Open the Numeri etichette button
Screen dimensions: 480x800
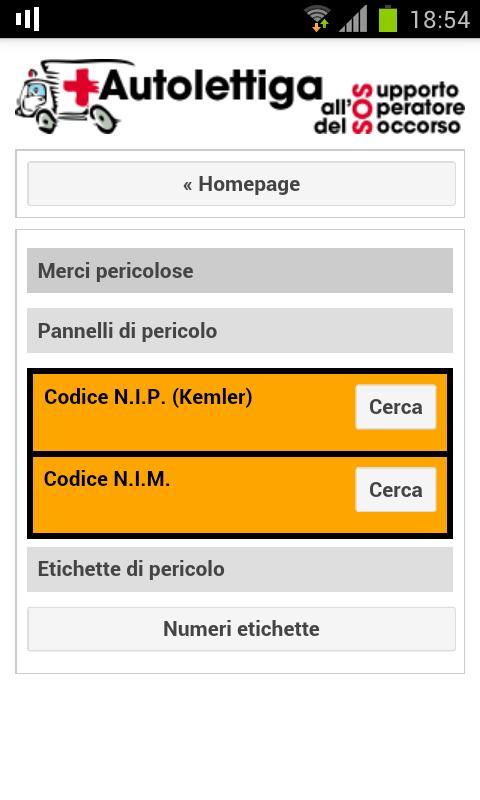click(241, 629)
